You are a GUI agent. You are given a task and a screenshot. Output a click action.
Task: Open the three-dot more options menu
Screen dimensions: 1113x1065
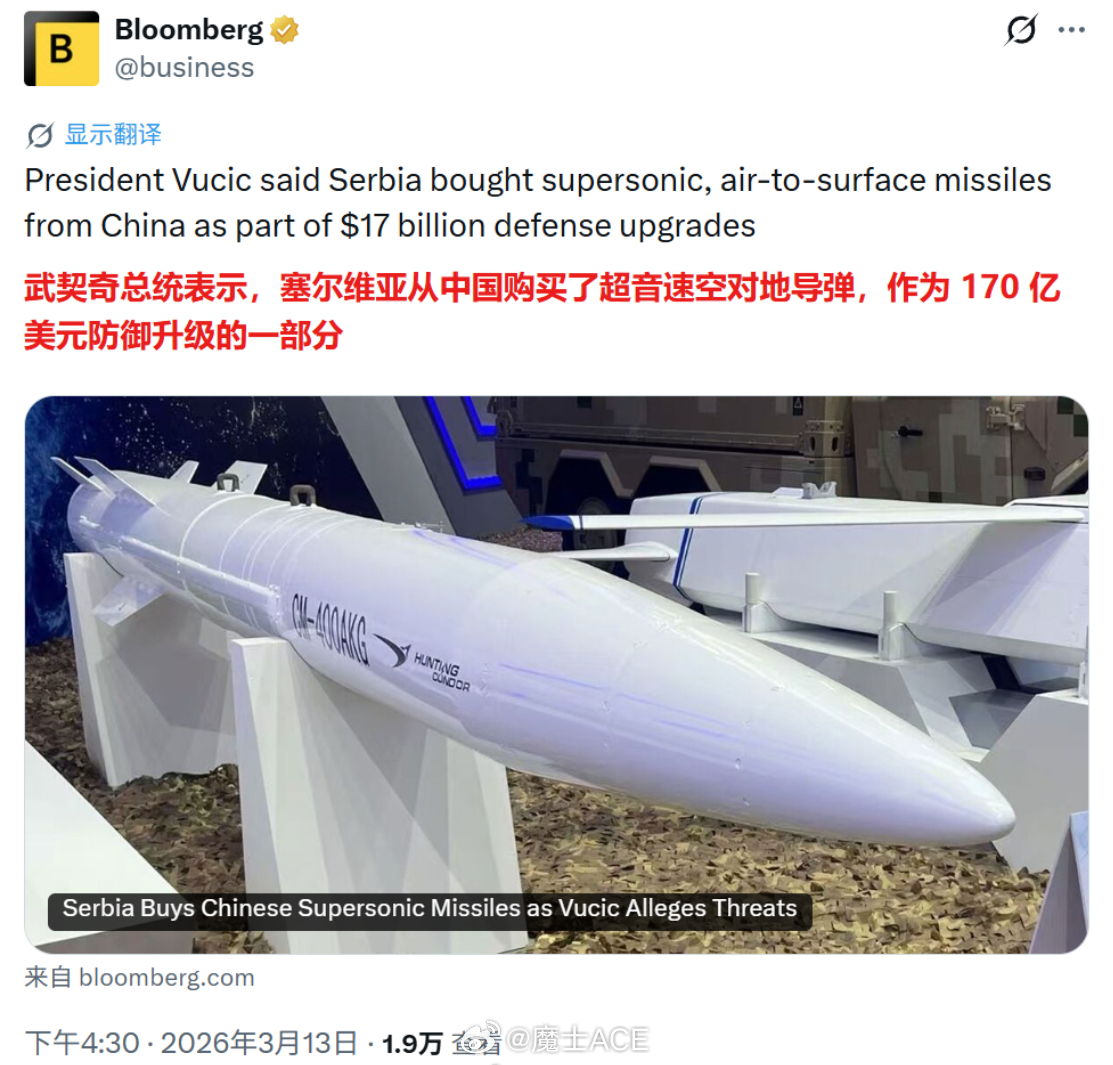point(1071,30)
